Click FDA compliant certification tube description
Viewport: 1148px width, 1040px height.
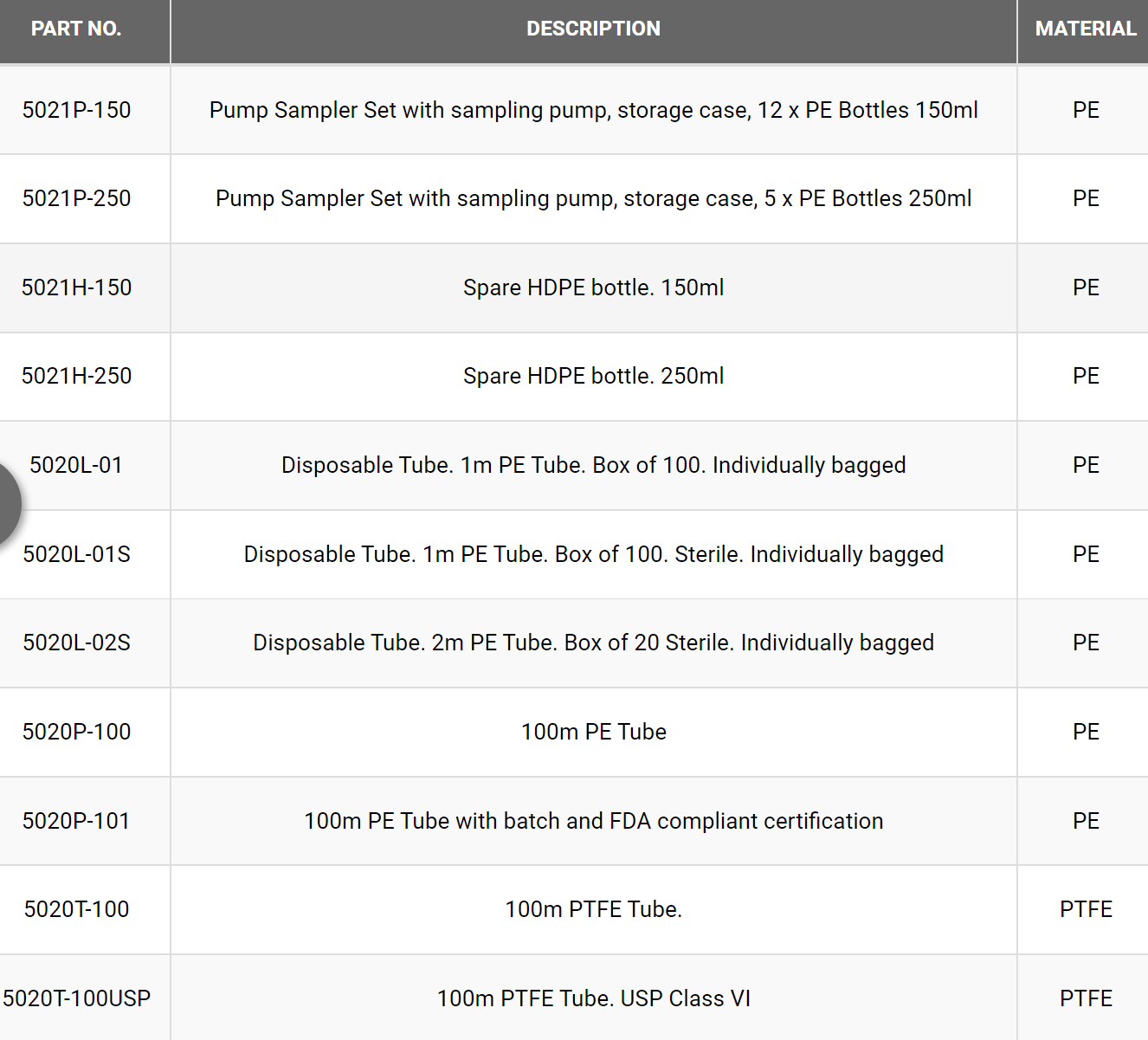coord(593,821)
